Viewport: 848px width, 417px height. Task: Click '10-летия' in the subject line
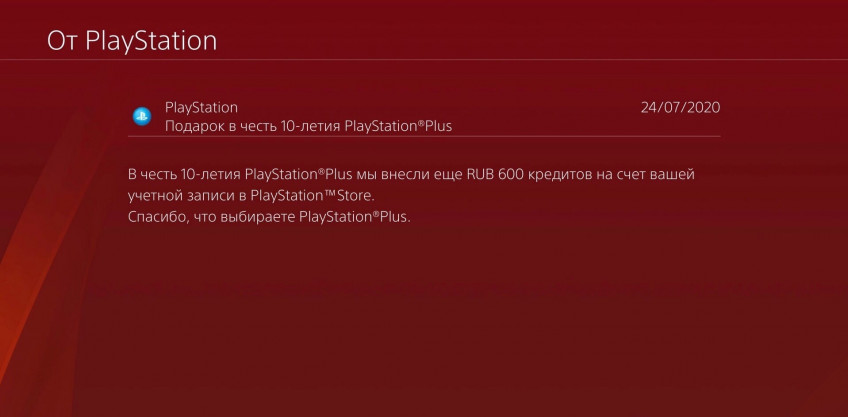[x=311, y=127]
